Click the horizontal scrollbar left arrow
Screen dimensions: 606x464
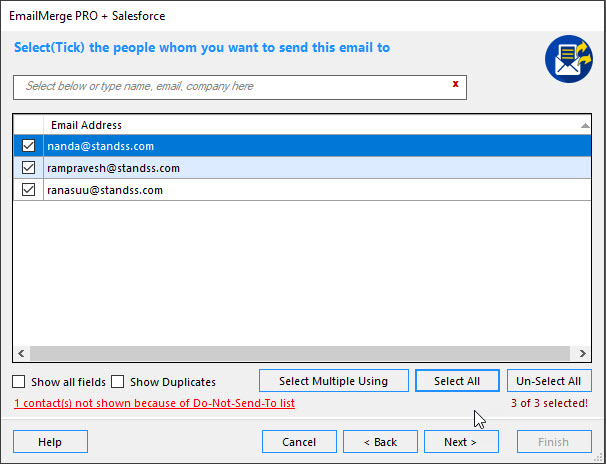(21, 353)
